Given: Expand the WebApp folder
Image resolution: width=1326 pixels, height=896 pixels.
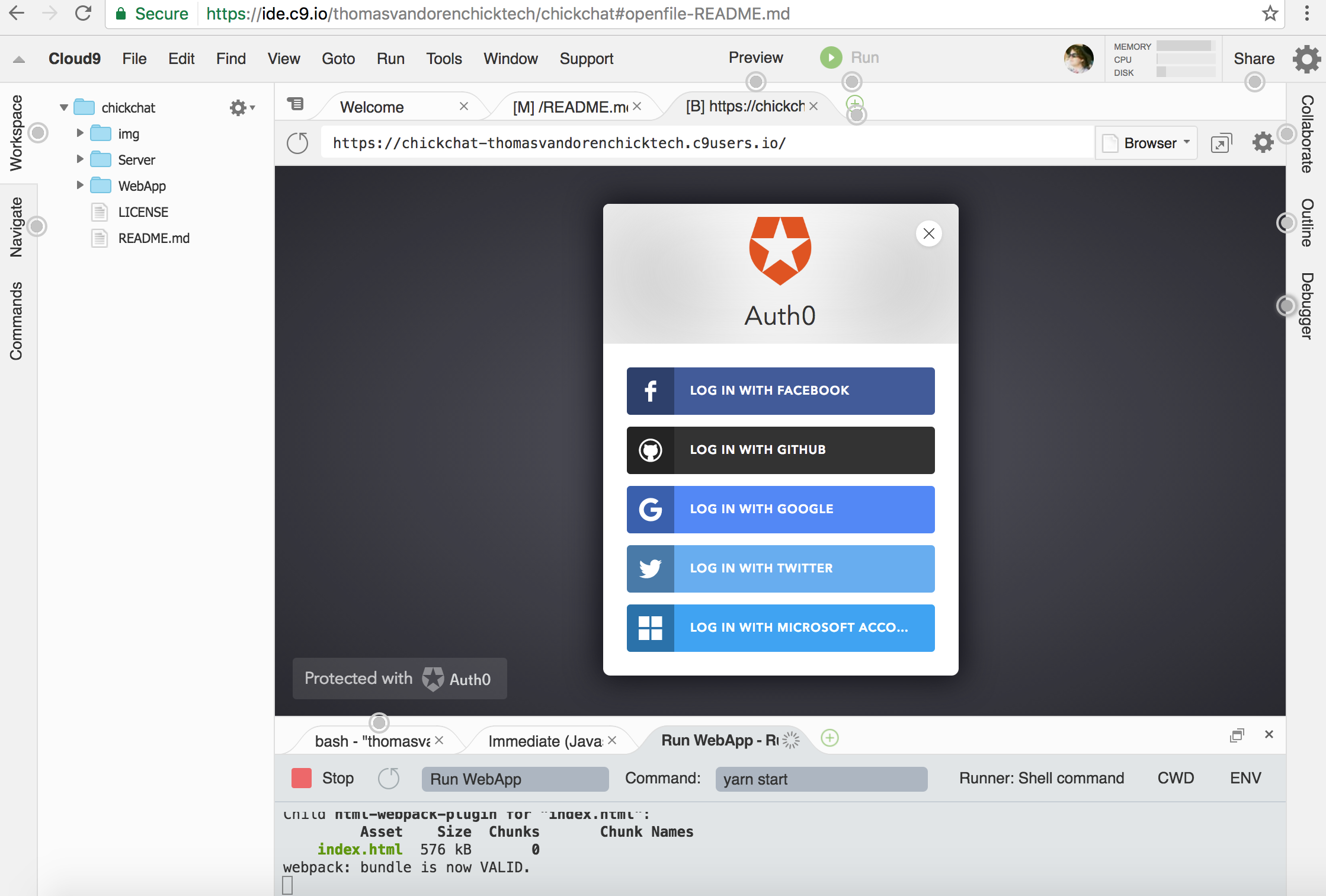Looking at the screenshot, I should (80, 185).
